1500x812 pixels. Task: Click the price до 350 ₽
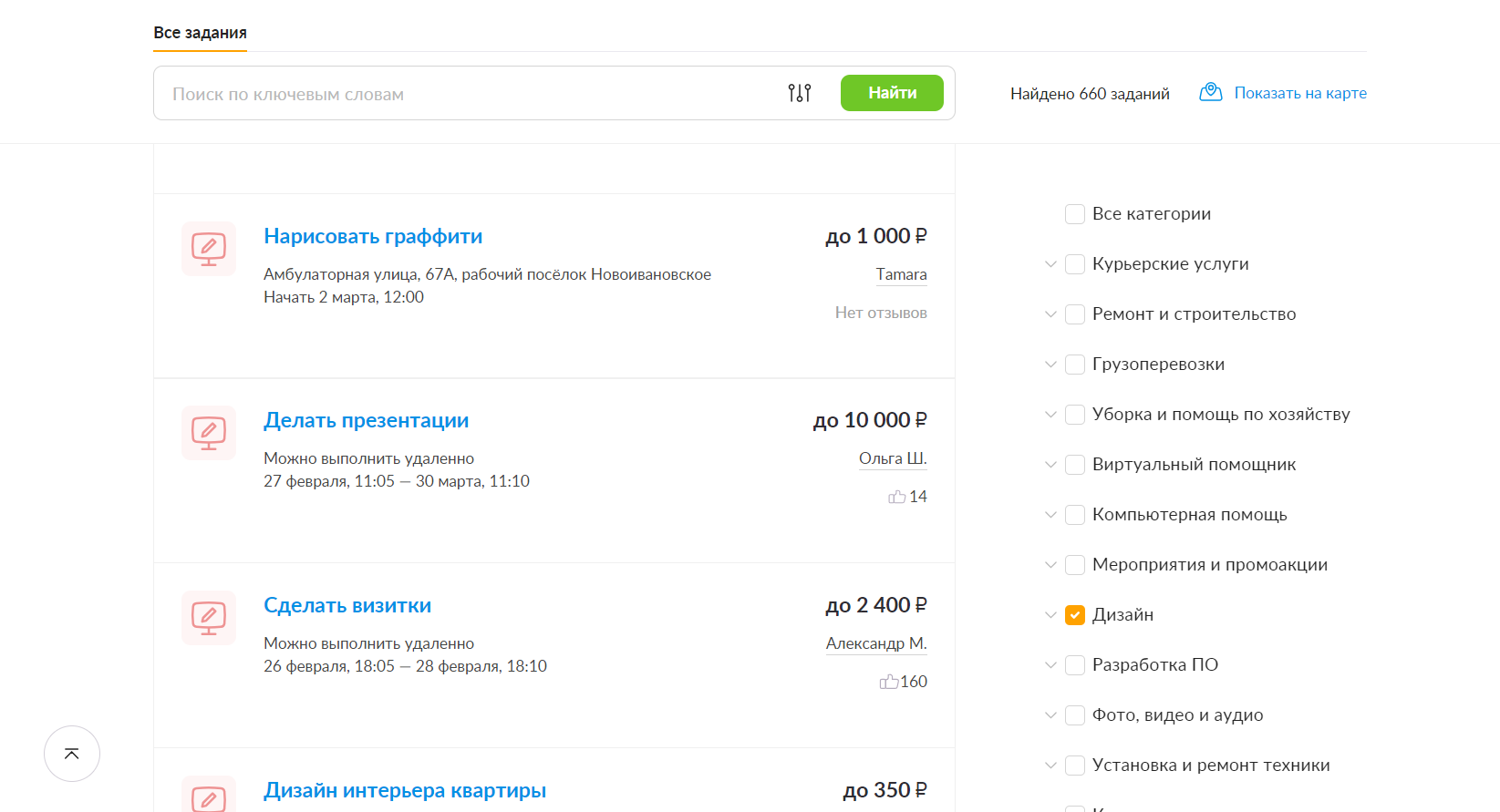884,790
